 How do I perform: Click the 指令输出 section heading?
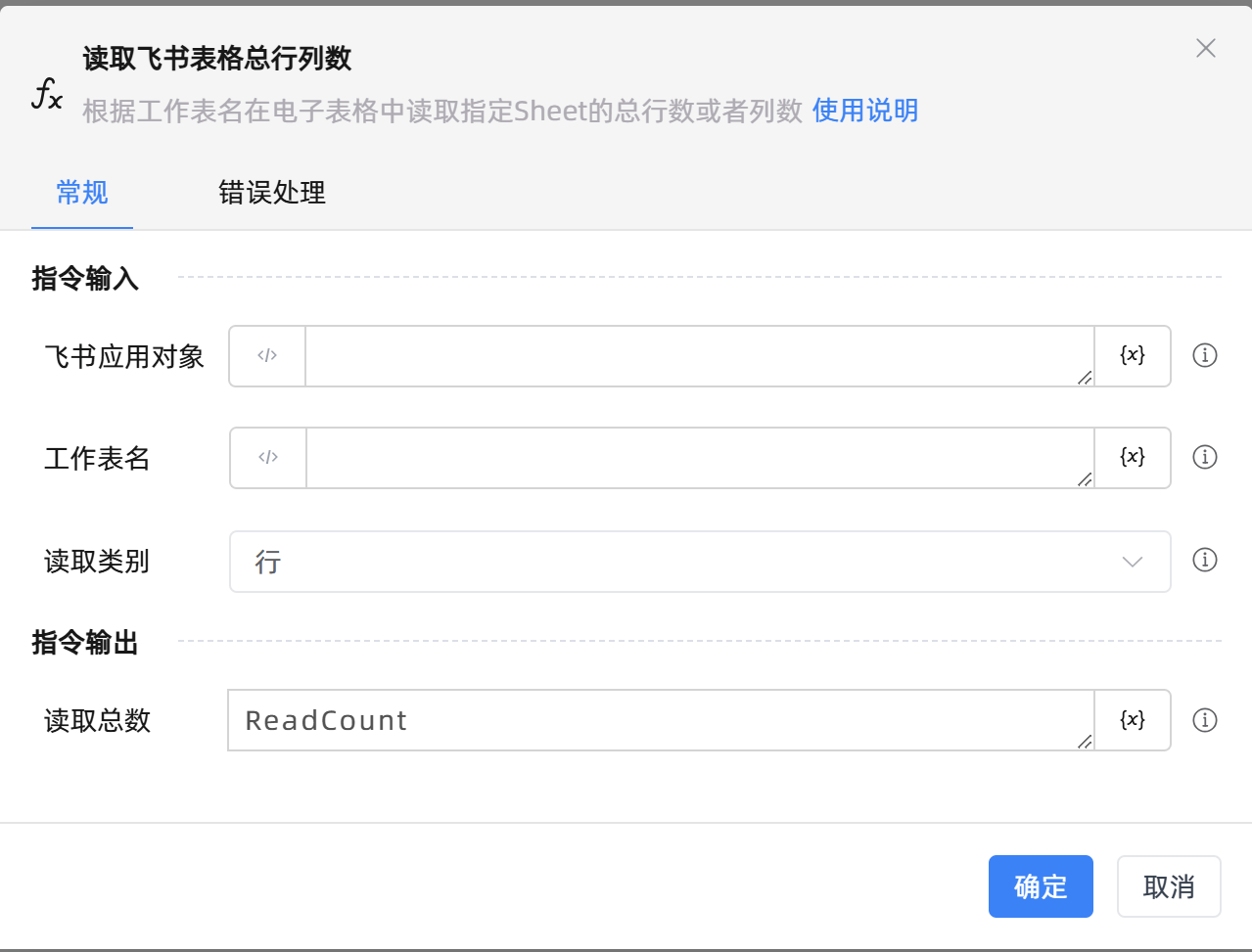click(85, 643)
